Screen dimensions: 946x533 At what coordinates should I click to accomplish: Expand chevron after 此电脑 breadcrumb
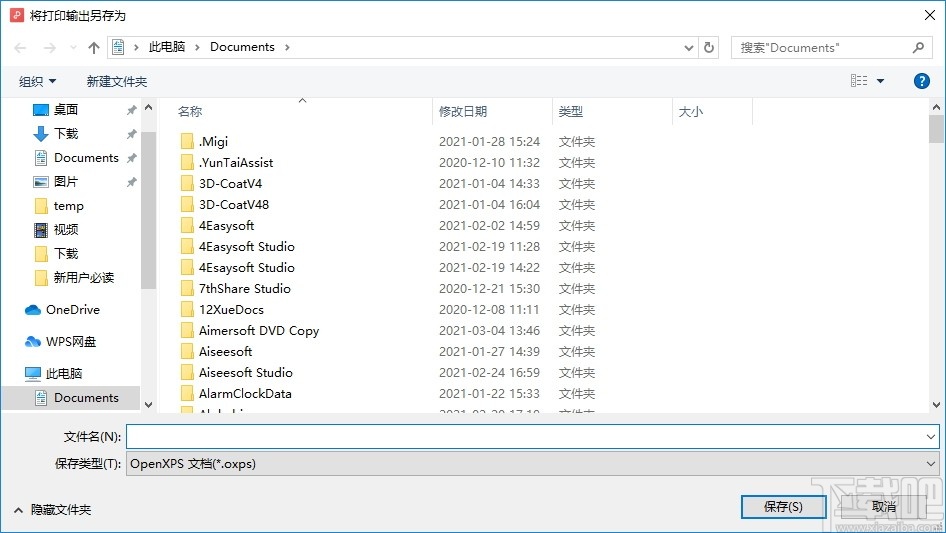(x=197, y=47)
